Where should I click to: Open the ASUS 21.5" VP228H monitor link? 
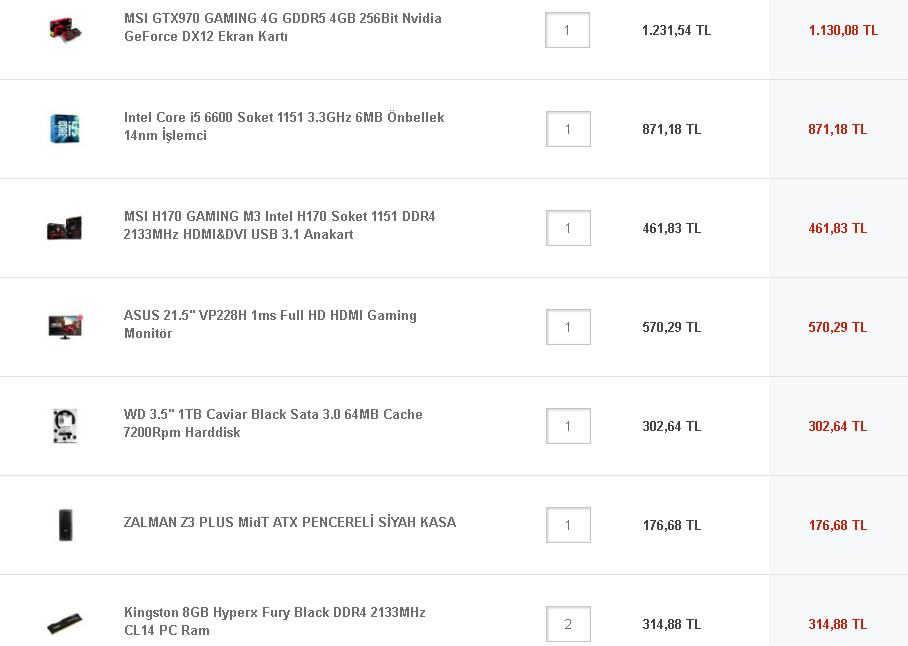tap(270, 325)
